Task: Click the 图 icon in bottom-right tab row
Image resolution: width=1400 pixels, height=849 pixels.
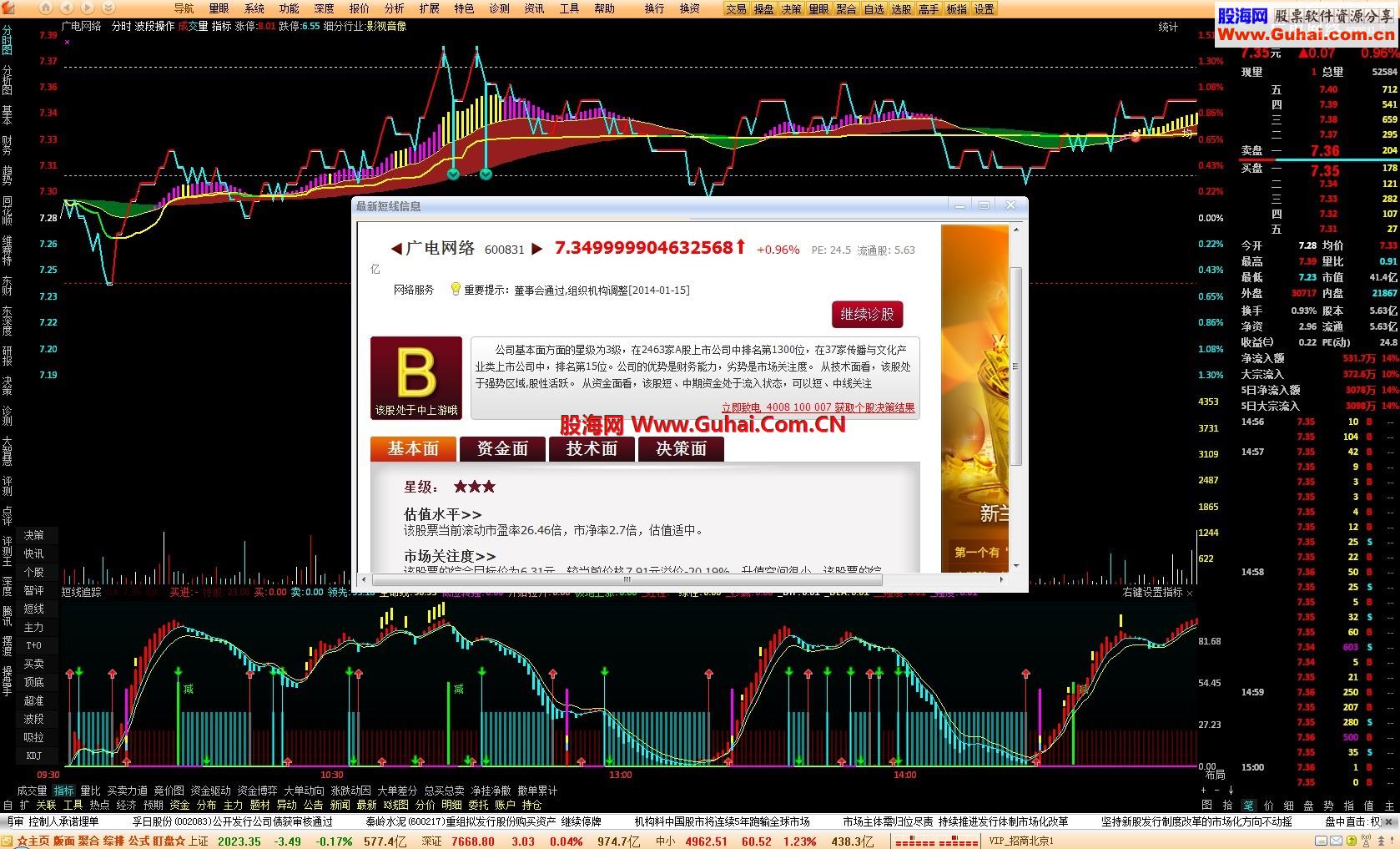Action: [1206, 805]
